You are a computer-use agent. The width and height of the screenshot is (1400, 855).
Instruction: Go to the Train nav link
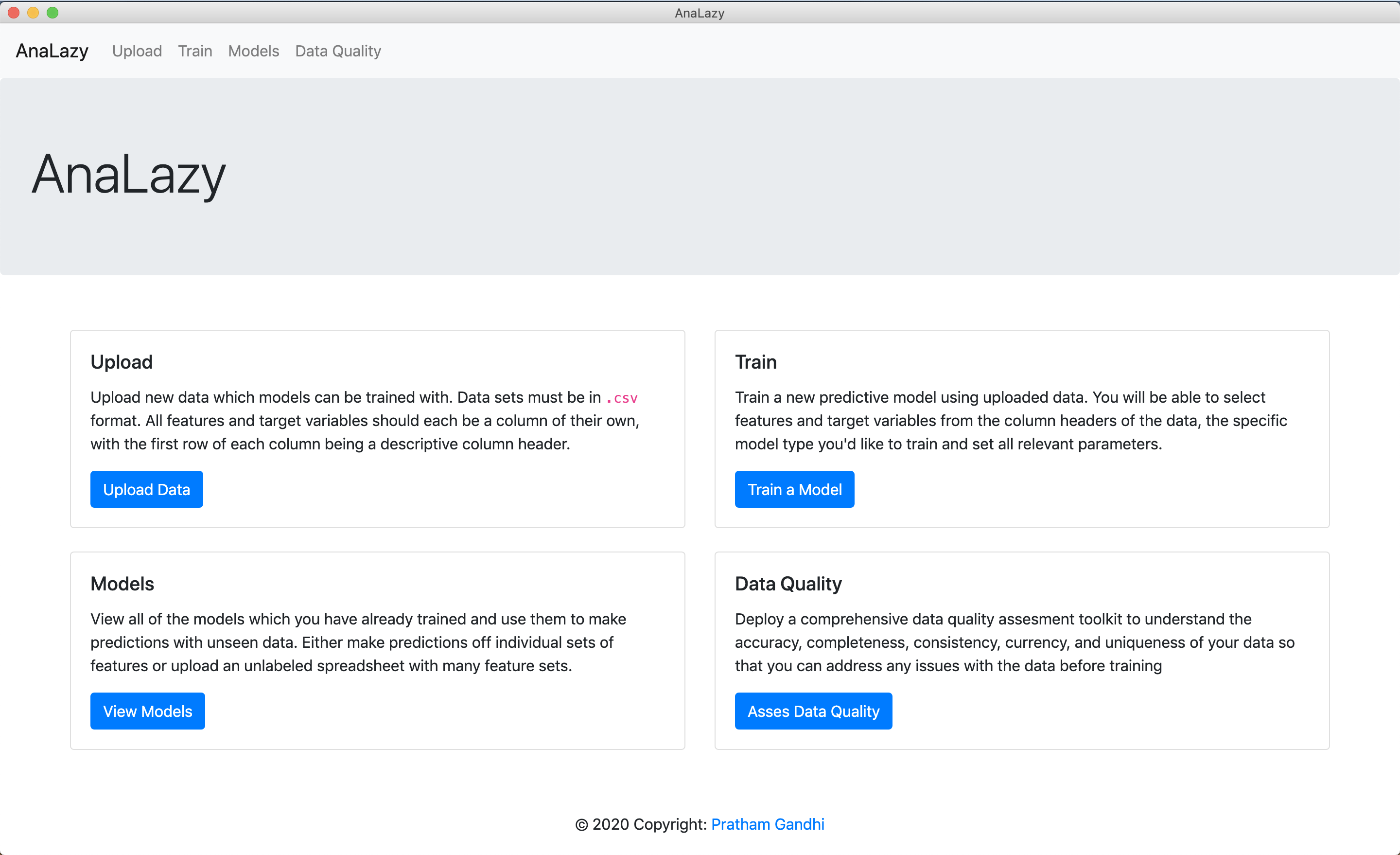coord(195,51)
